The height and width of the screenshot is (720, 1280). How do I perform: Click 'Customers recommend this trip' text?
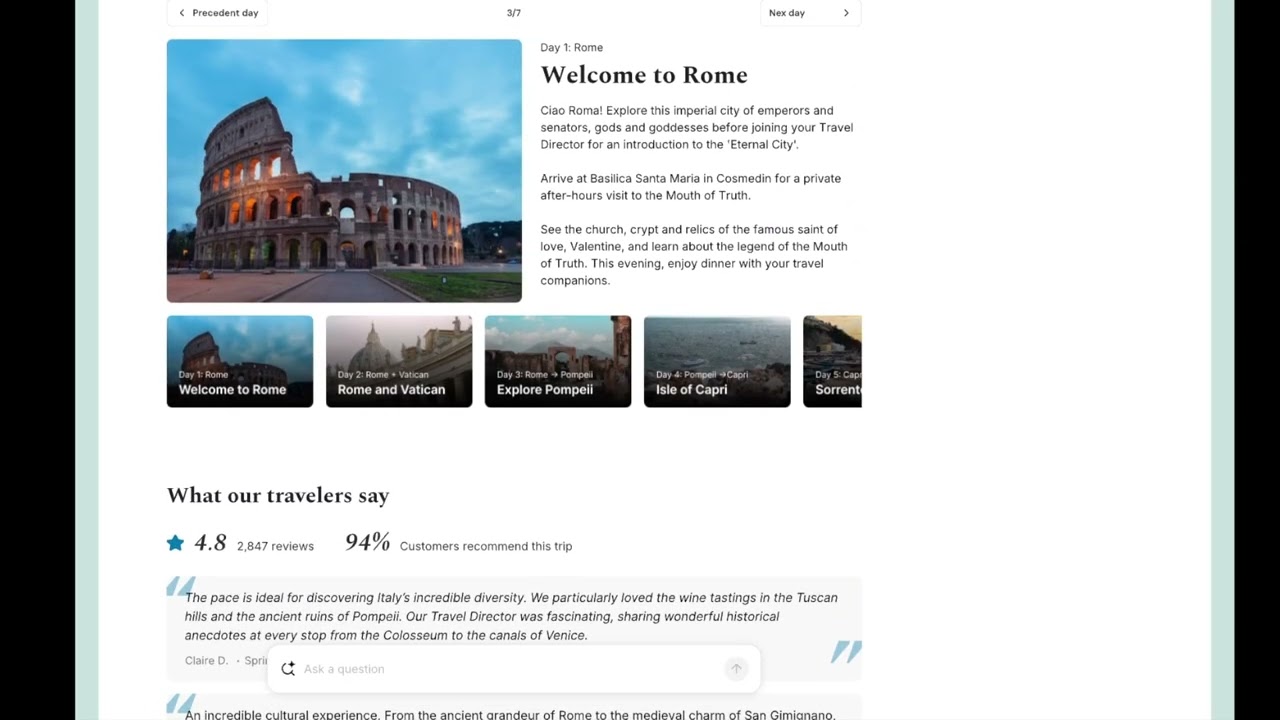click(486, 546)
